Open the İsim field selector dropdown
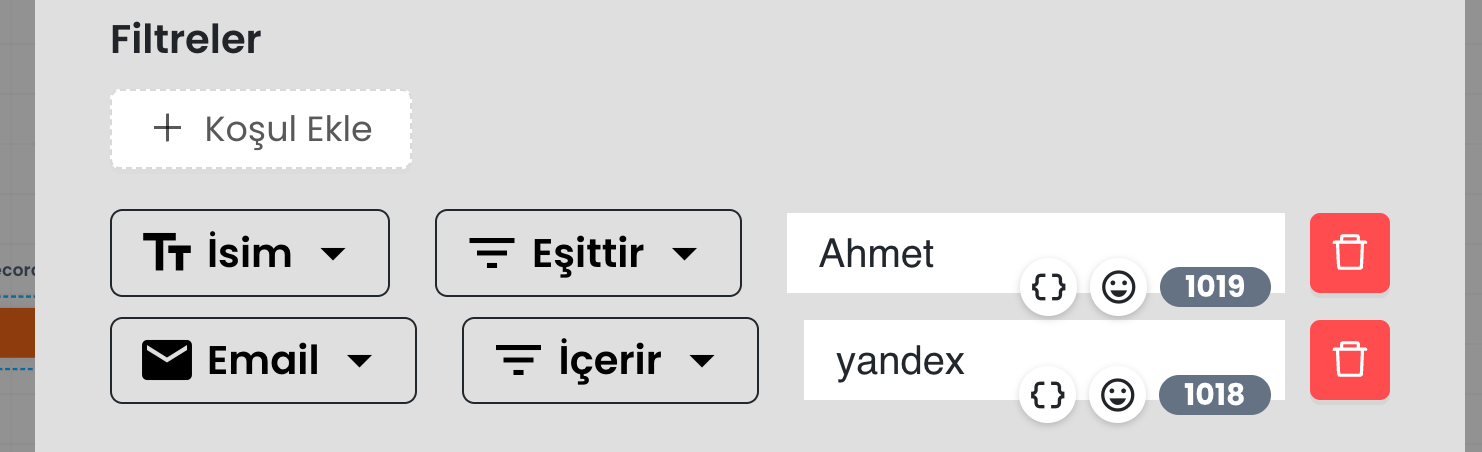1482x452 pixels. coord(249,253)
